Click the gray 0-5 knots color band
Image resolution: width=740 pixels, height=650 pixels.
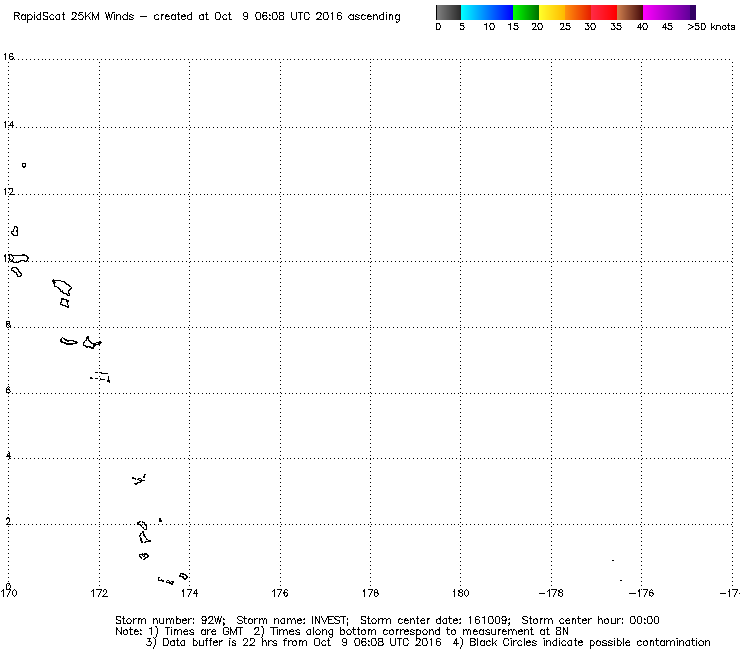point(448,12)
